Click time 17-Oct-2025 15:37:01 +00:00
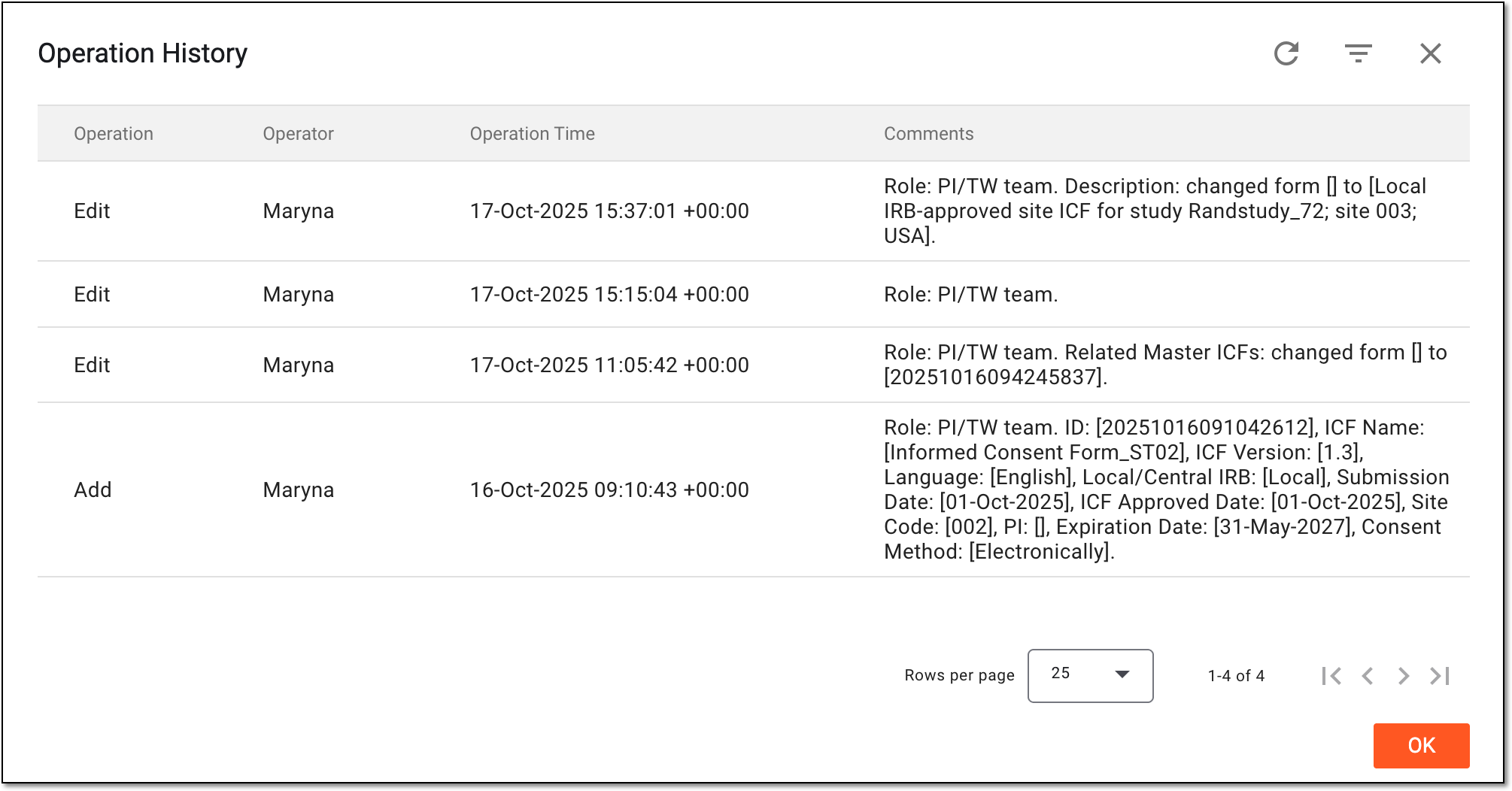This screenshot has height=791, width=1512. tap(609, 211)
